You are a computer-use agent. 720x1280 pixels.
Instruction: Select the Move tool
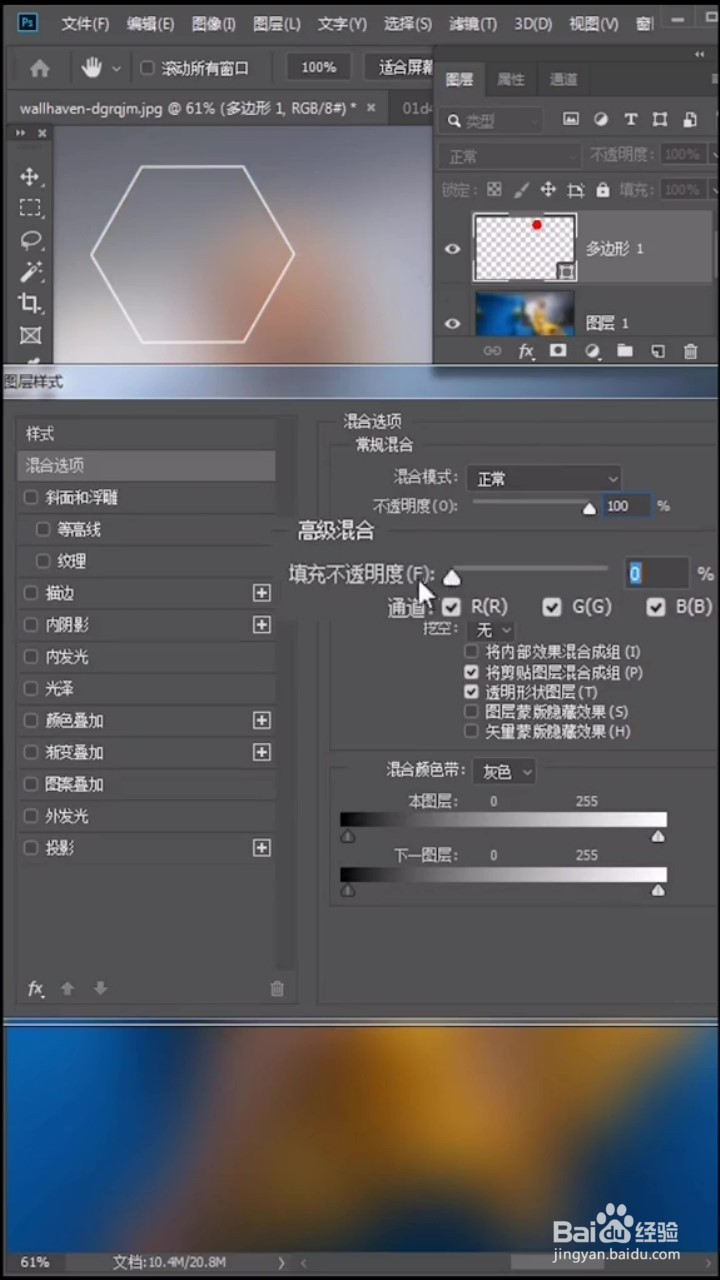(30, 177)
